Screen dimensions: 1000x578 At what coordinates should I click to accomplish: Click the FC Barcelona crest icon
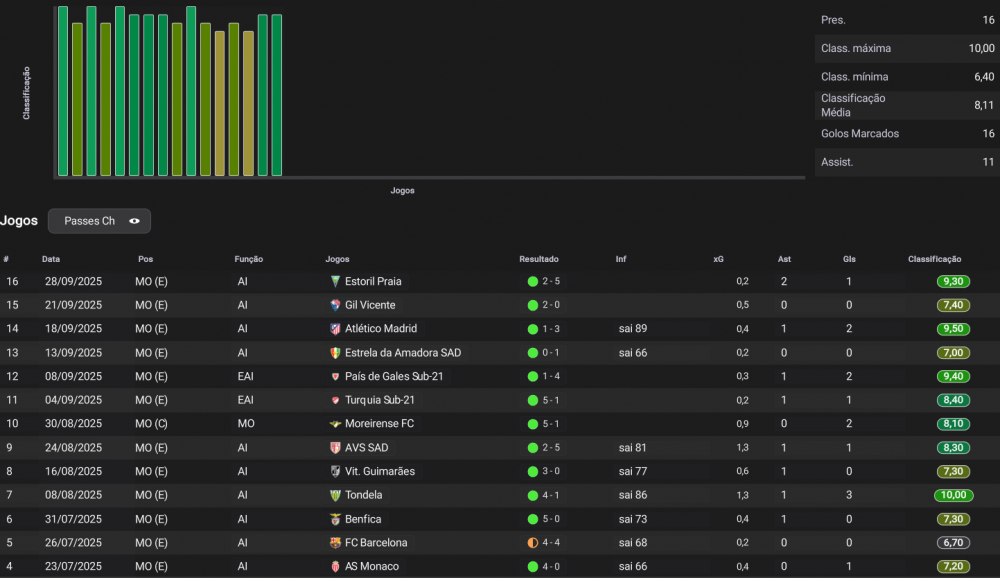click(335, 543)
